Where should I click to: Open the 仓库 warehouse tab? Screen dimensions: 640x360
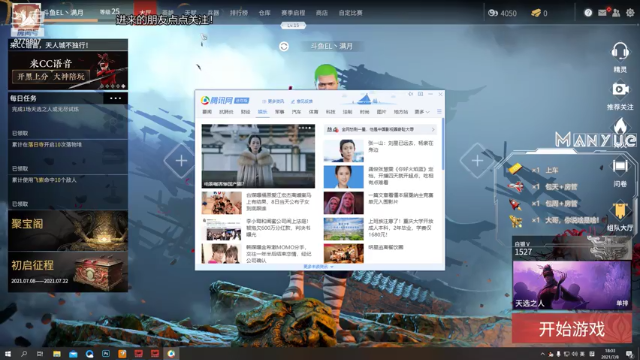click(264, 13)
